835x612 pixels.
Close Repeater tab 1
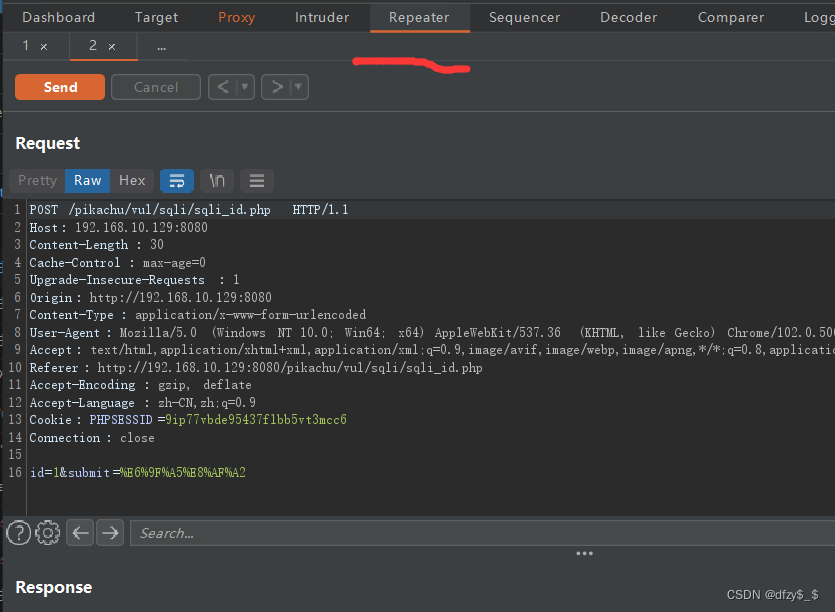44,47
